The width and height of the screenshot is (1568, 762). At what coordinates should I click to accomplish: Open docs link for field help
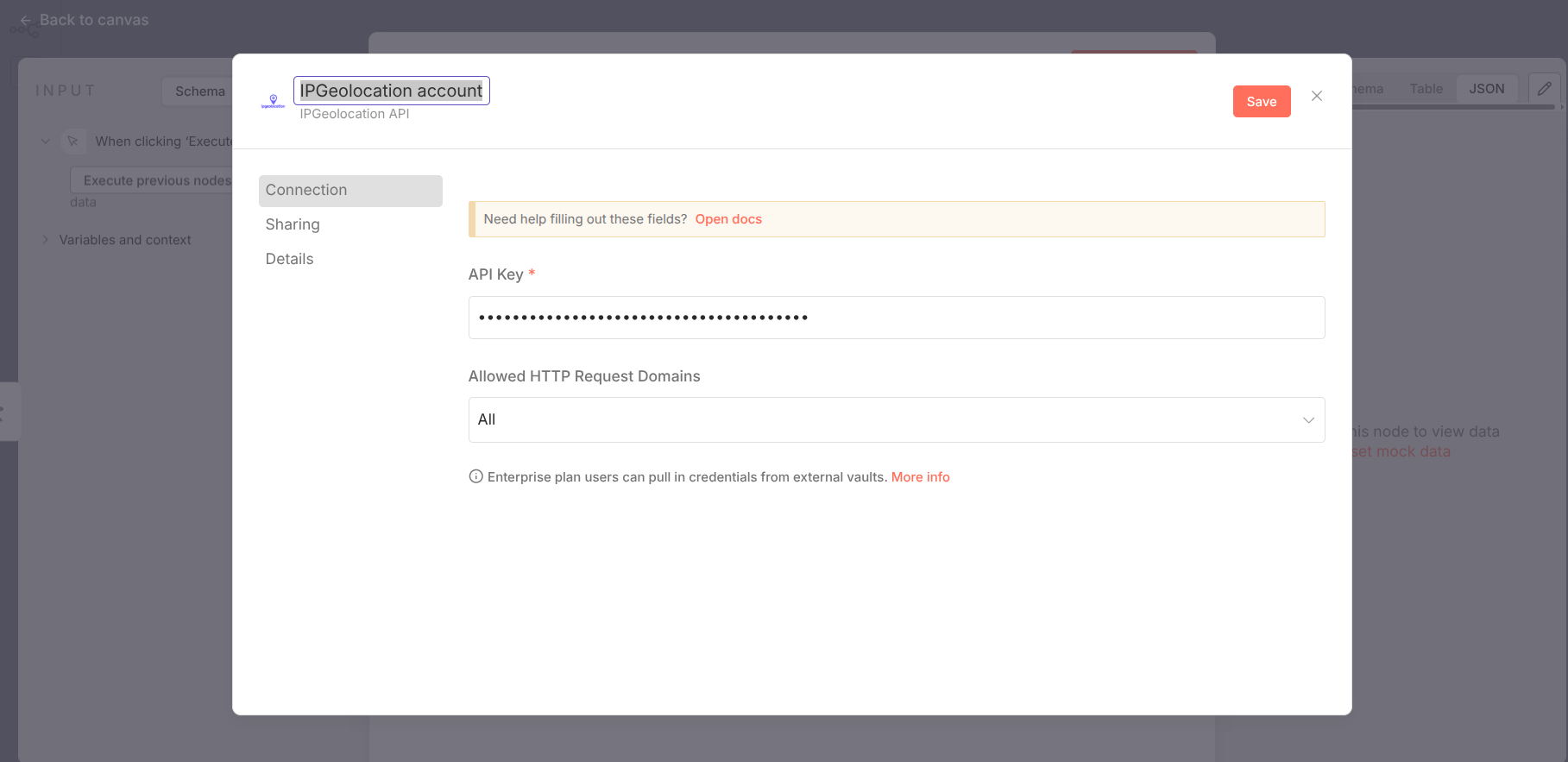(x=727, y=219)
